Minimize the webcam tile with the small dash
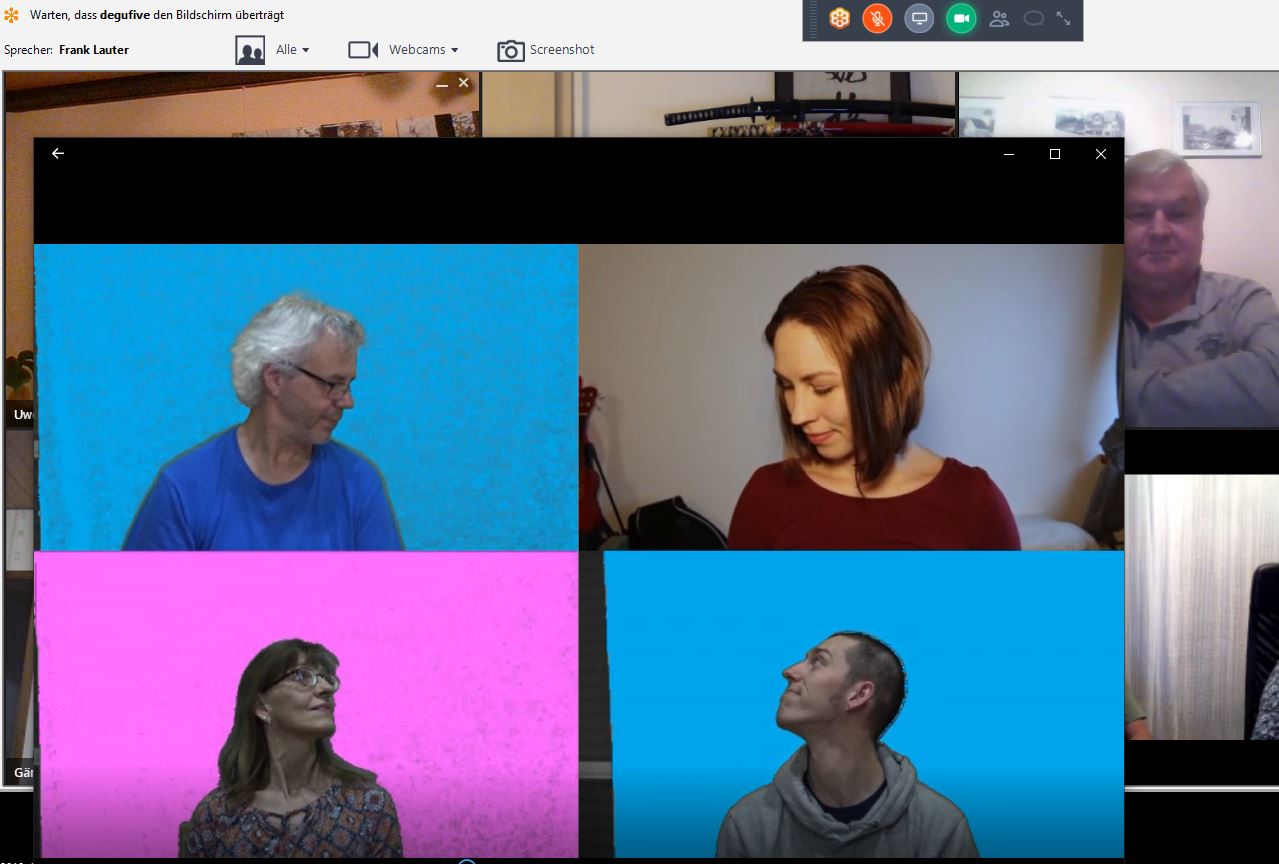1279x864 pixels. coord(442,85)
